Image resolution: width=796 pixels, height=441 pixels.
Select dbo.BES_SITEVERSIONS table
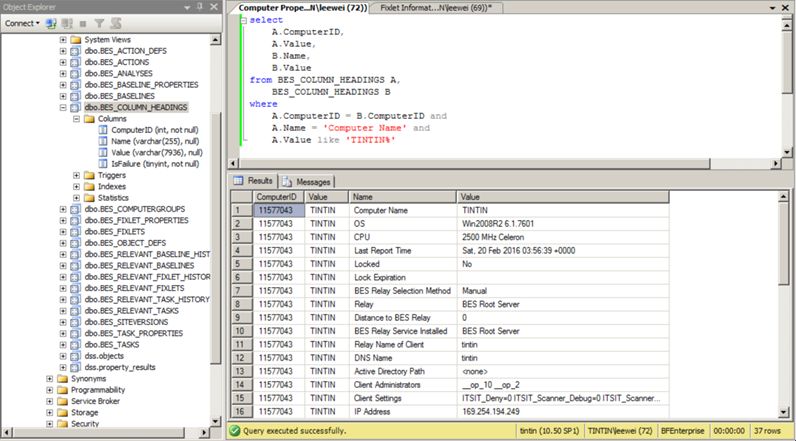[126, 322]
